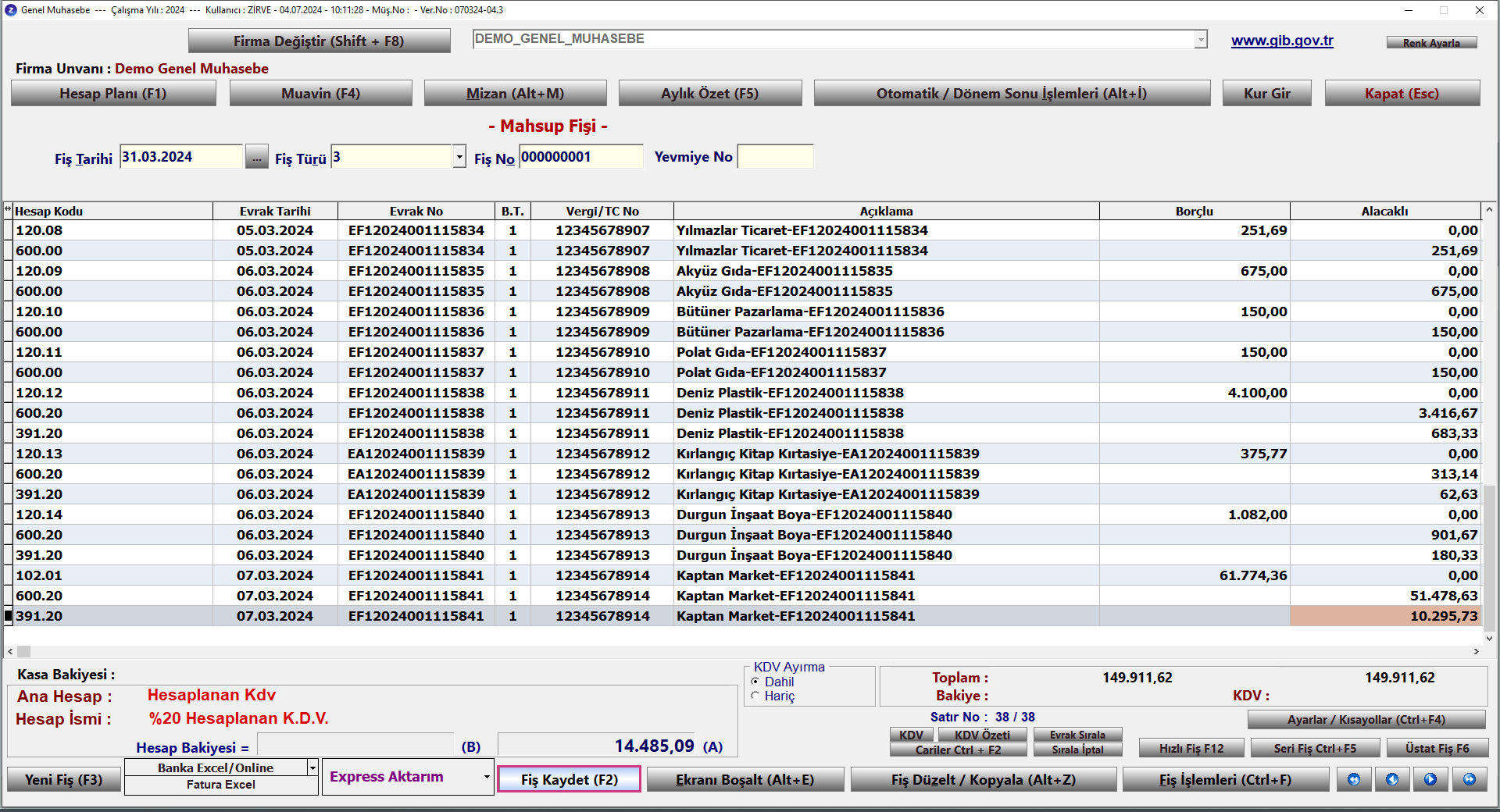This screenshot has height=812, width=1500.
Task: Click the Evrak Tarihi column header
Action: click(x=275, y=211)
